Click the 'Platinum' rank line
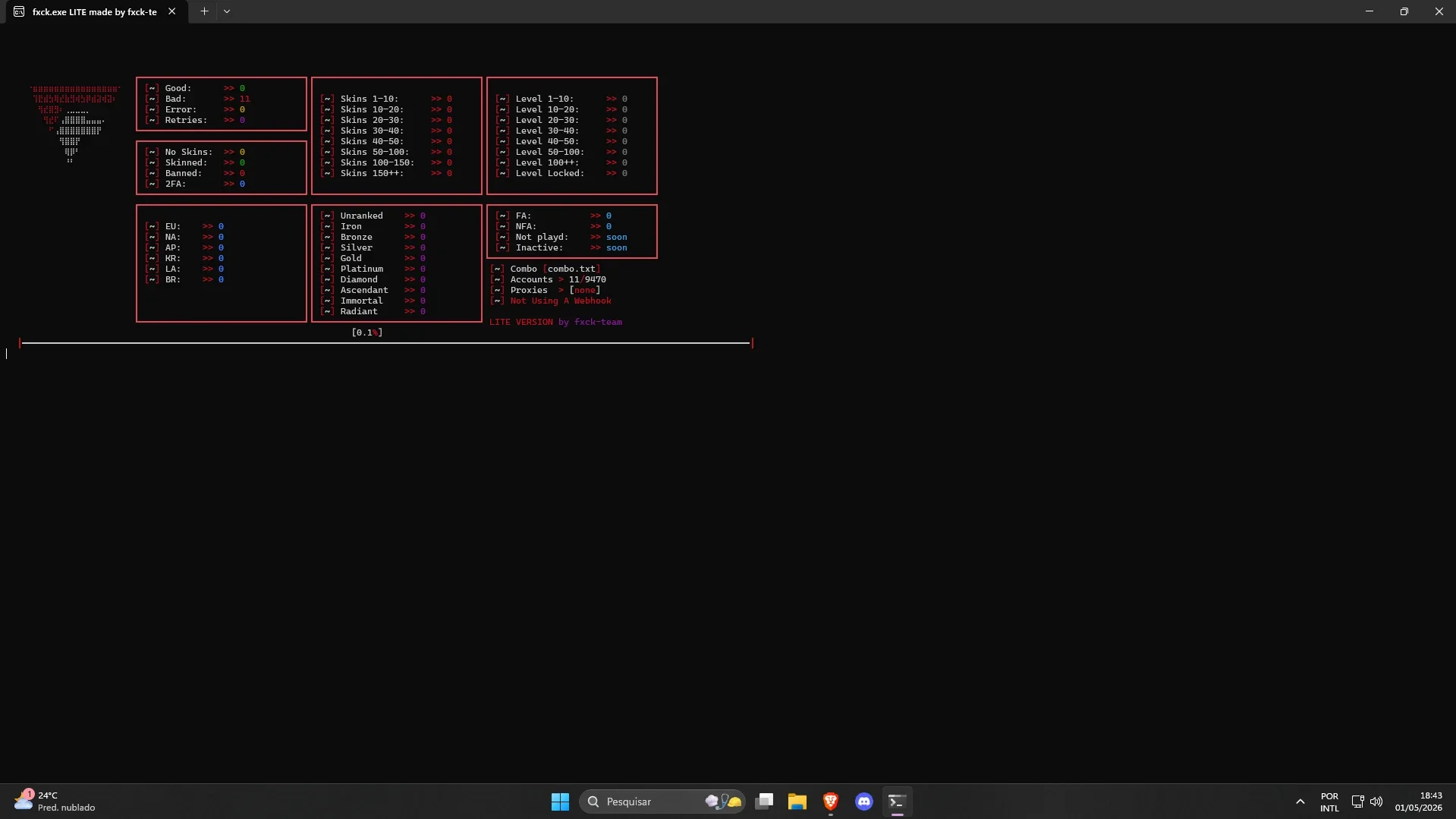The height and width of the screenshot is (819, 1456). click(x=373, y=269)
